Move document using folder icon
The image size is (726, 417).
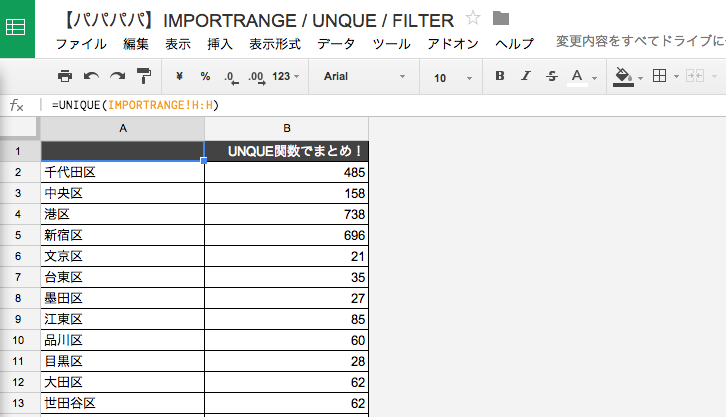[x=501, y=19]
